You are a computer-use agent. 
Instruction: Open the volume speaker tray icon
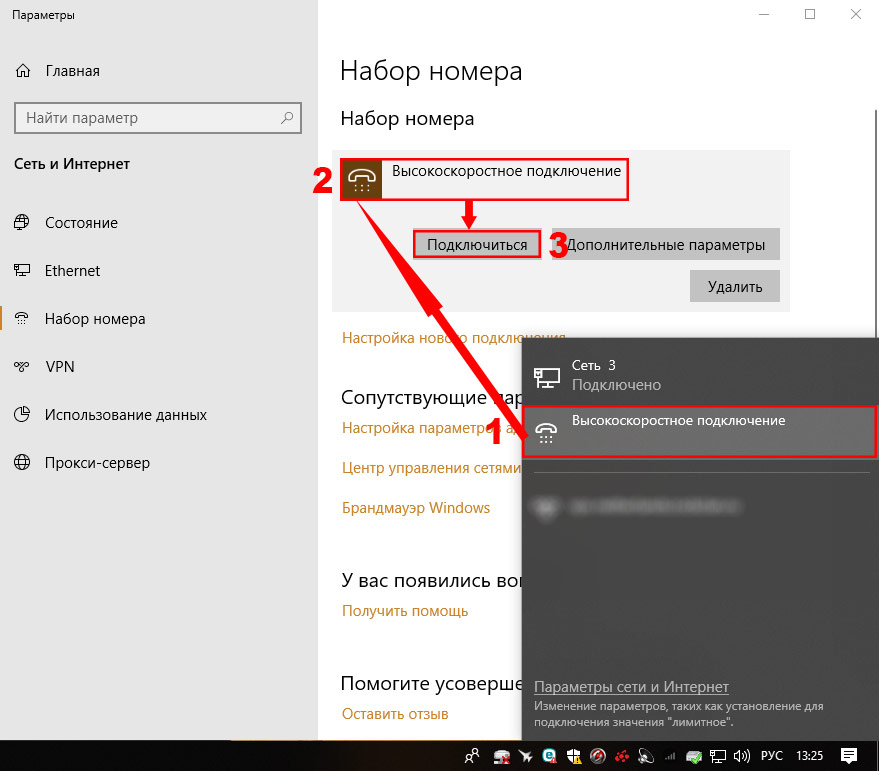[x=742, y=756]
